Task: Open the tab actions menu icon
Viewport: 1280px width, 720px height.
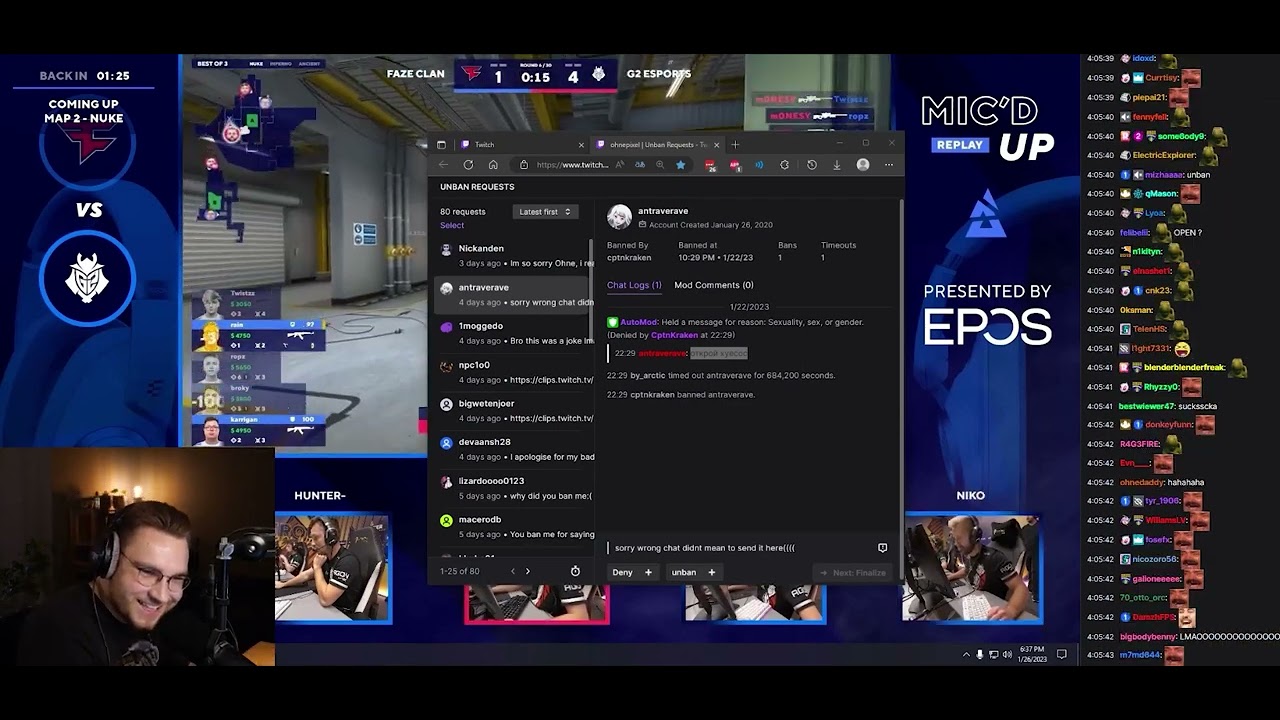Action: coord(441,145)
